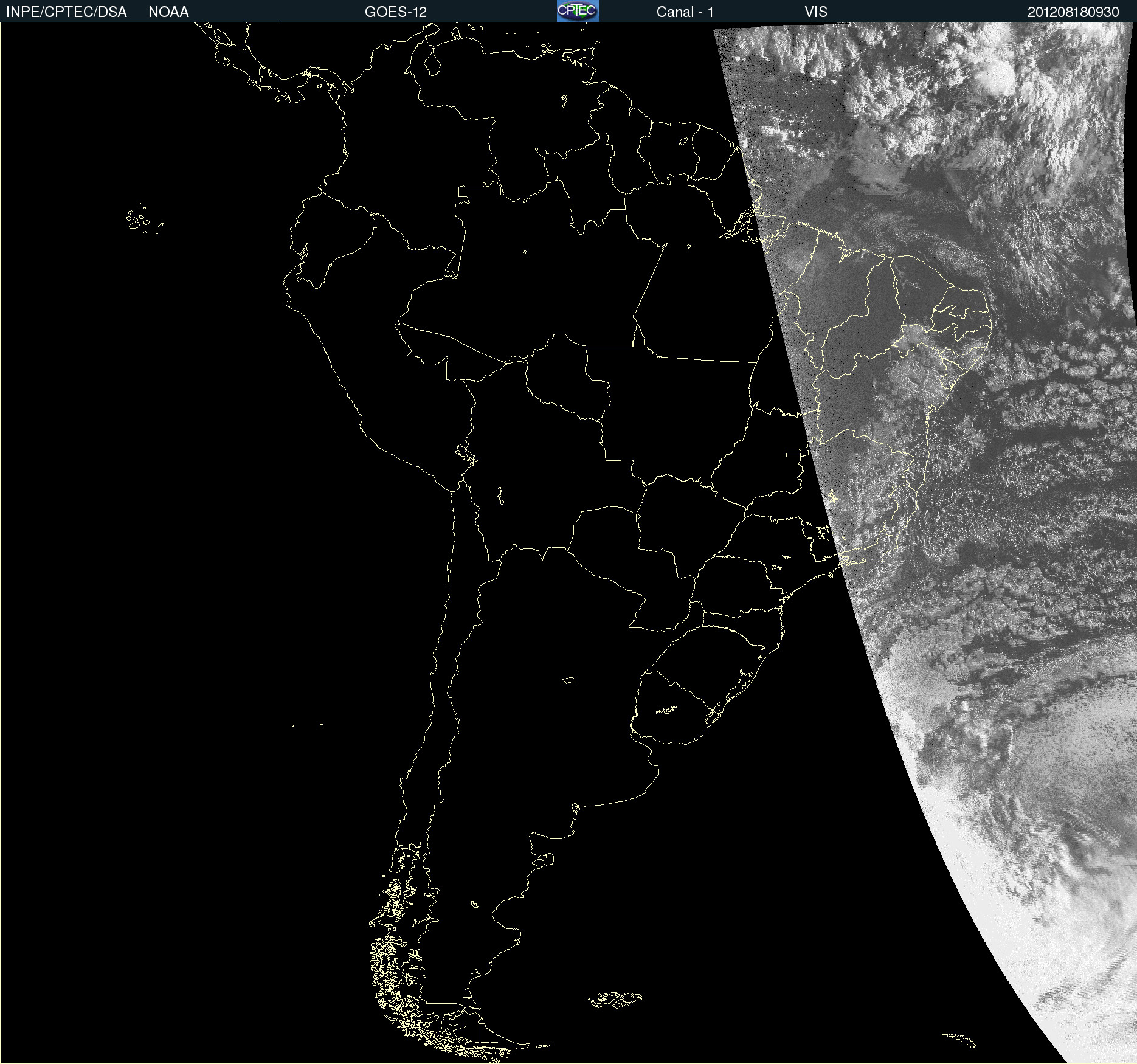Viewport: 1137px width, 1064px height.
Task: Click the CPTEC logo in the header
Action: [x=578, y=11]
